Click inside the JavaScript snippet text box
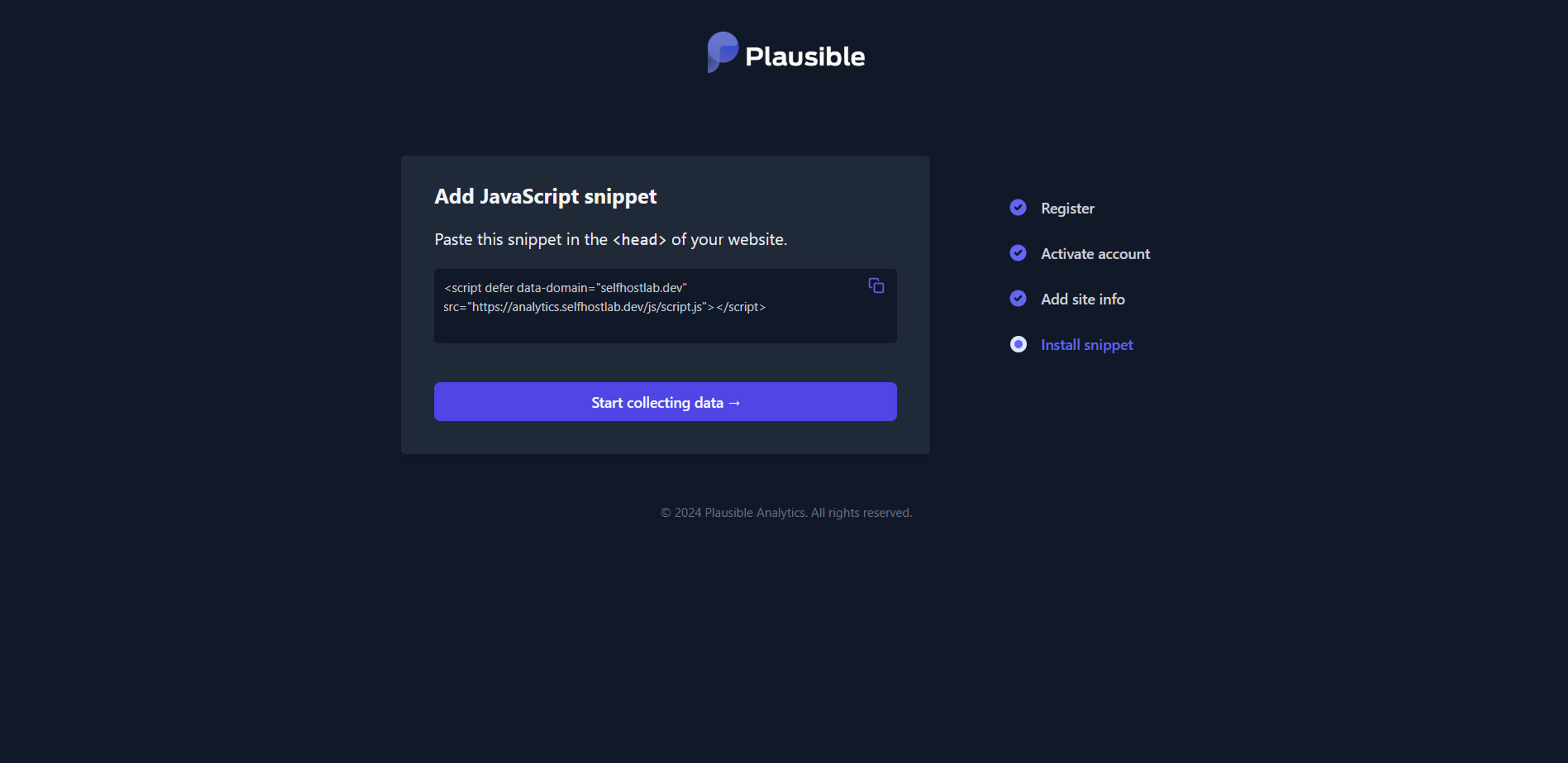The image size is (1568, 763). click(x=665, y=306)
